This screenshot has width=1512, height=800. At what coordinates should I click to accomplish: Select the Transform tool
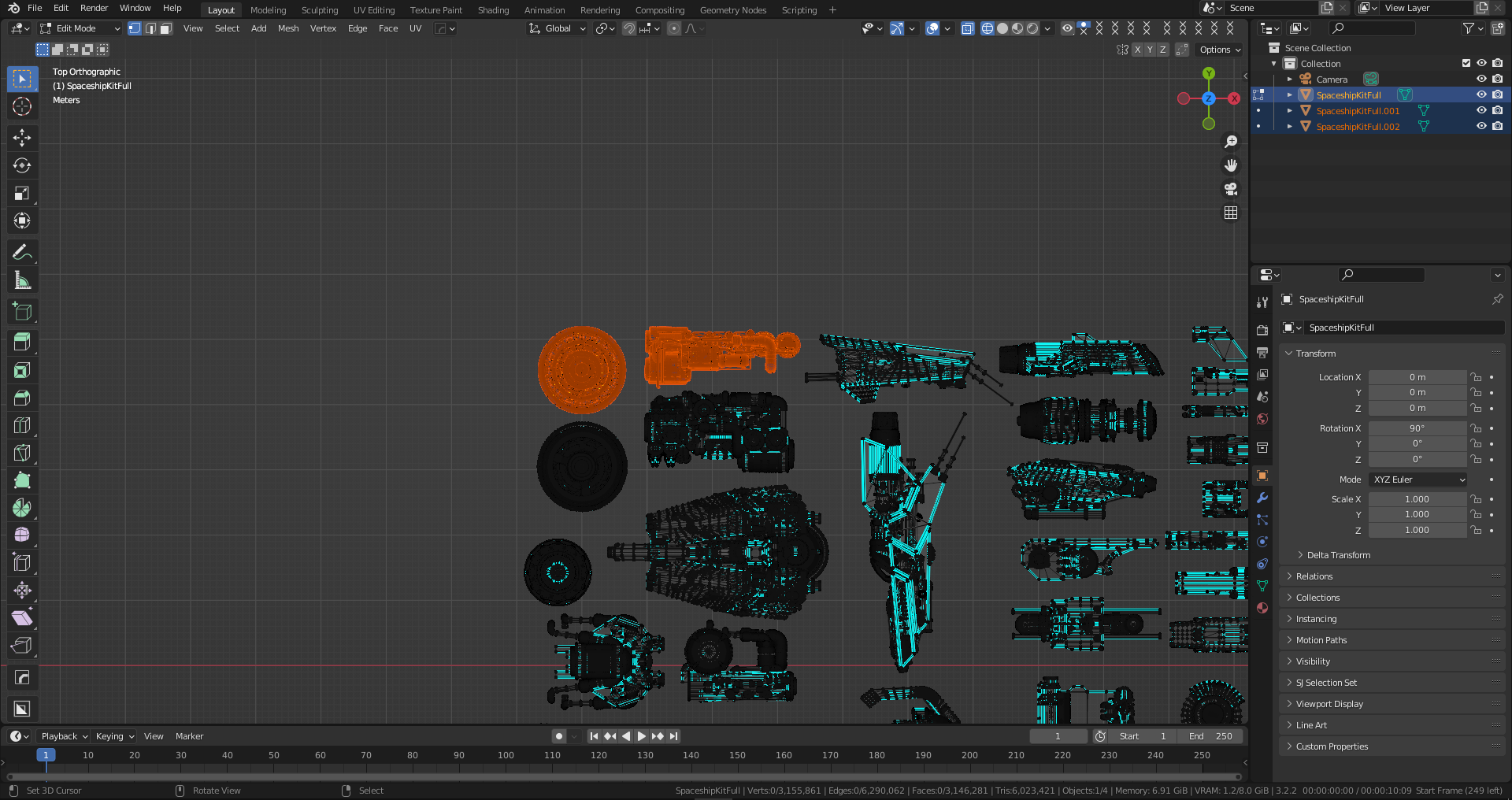22,220
